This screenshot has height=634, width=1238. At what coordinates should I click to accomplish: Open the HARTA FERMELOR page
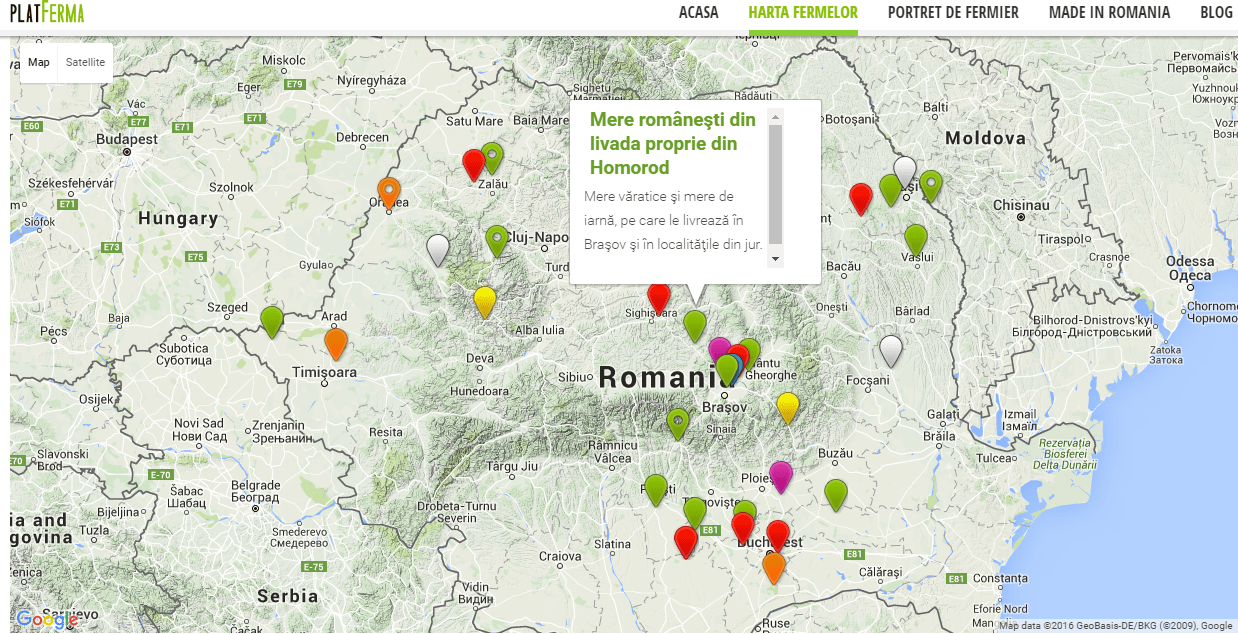[x=803, y=13]
